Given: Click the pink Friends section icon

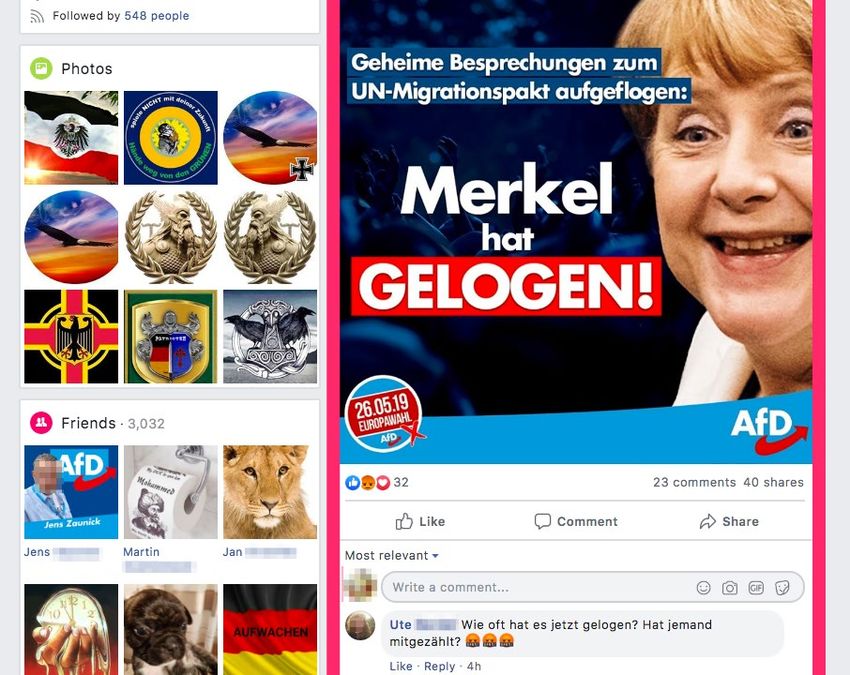Looking at the screenshot, I should 41,423.
